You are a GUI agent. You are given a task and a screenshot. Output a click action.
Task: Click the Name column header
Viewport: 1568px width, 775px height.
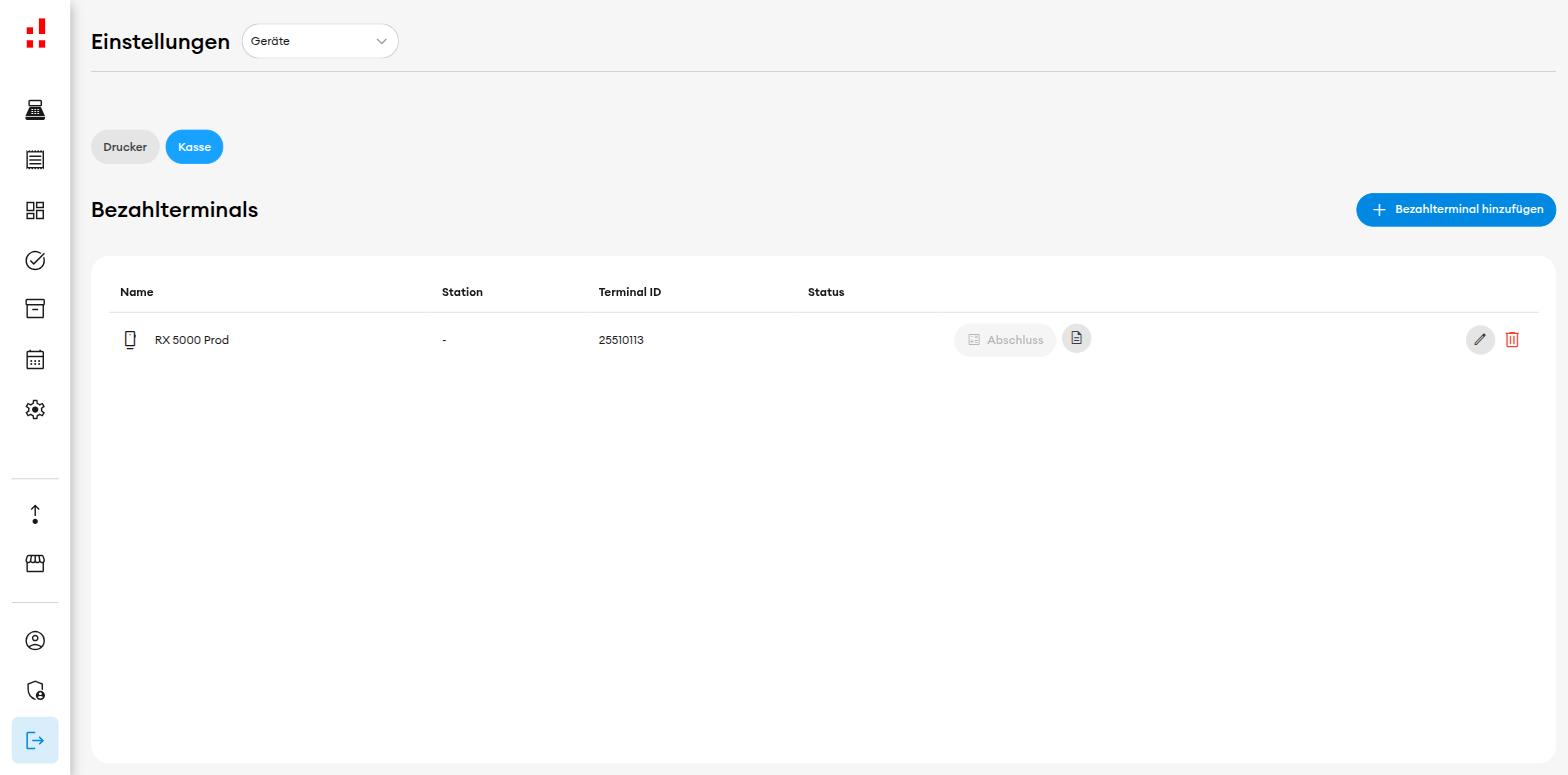click(x=137, y=292)
